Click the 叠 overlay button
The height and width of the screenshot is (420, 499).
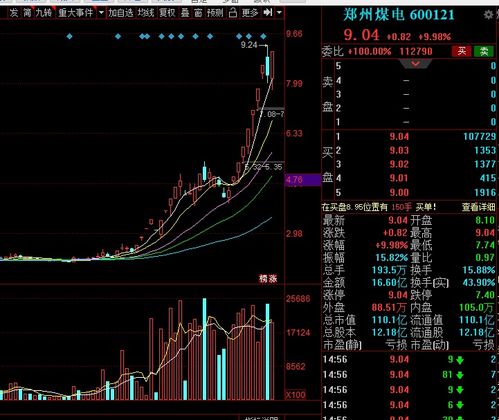[x=185, y=13]
